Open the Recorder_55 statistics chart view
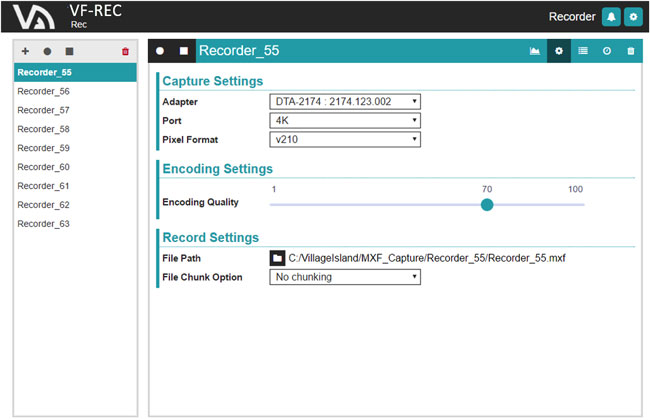This screenshot has width=650, height=420. click(535, 51)
